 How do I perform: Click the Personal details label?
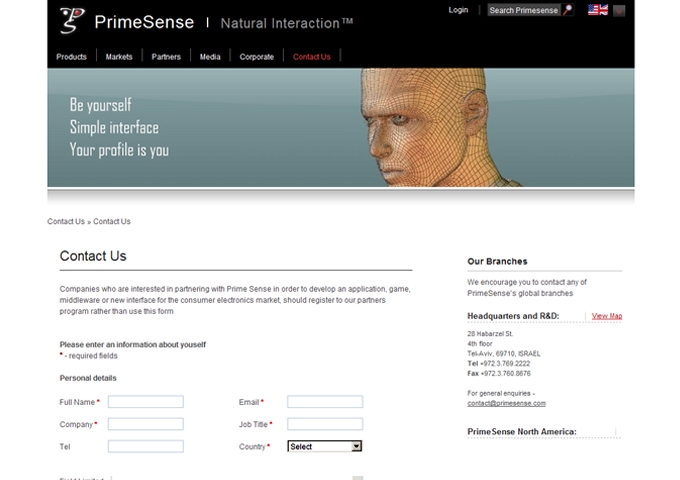(88, 378)
